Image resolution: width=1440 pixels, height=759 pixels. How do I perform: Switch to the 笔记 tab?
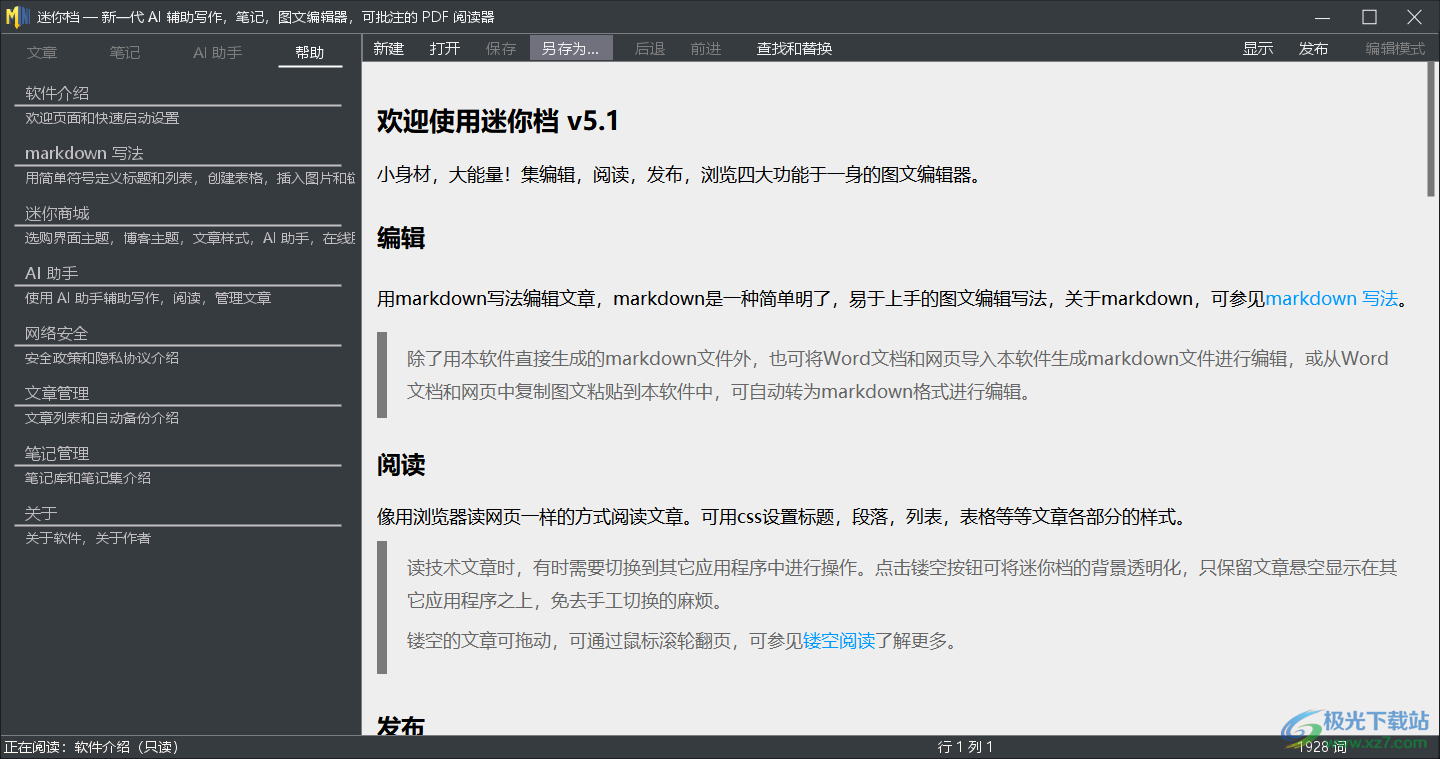(x=125, y=52)
